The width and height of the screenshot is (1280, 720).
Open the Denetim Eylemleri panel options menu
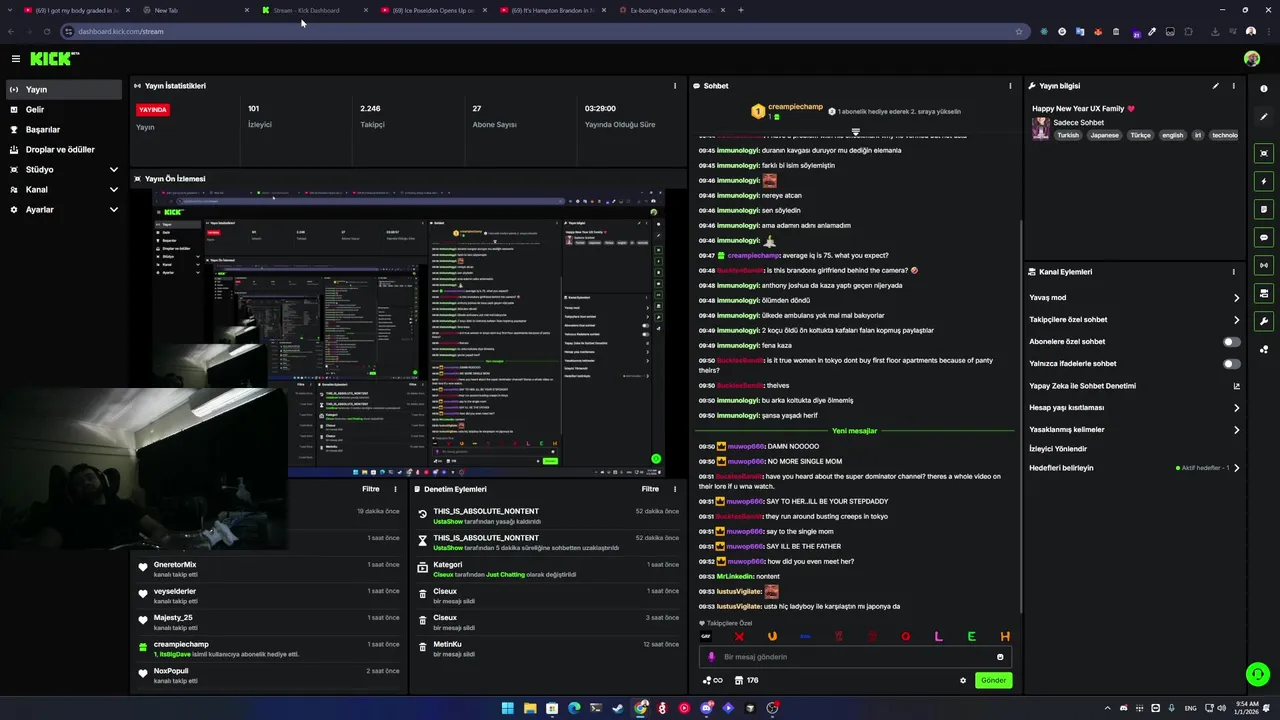[x=675, y=489]
